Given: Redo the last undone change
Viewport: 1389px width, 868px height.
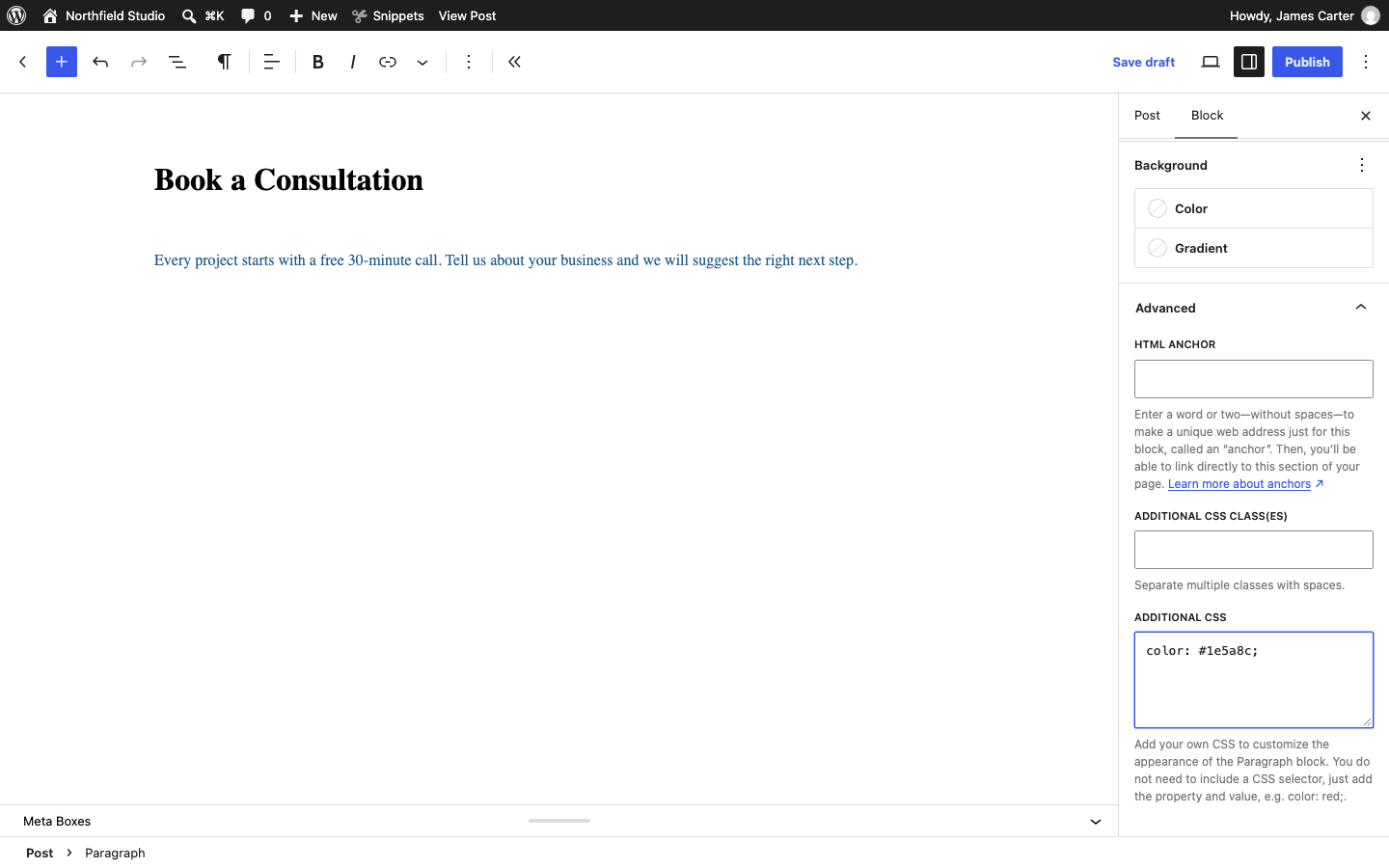Looking at the screenshot, I should 139,62.
